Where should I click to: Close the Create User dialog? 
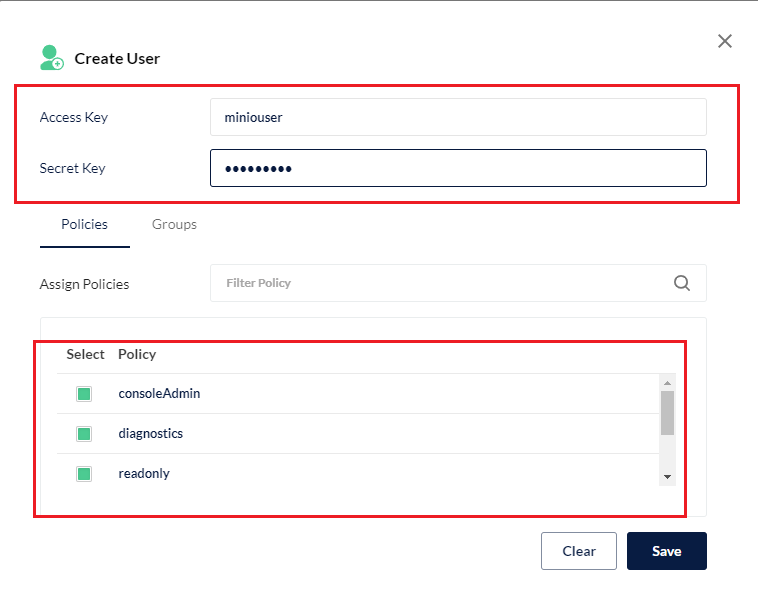pos(725,41)
